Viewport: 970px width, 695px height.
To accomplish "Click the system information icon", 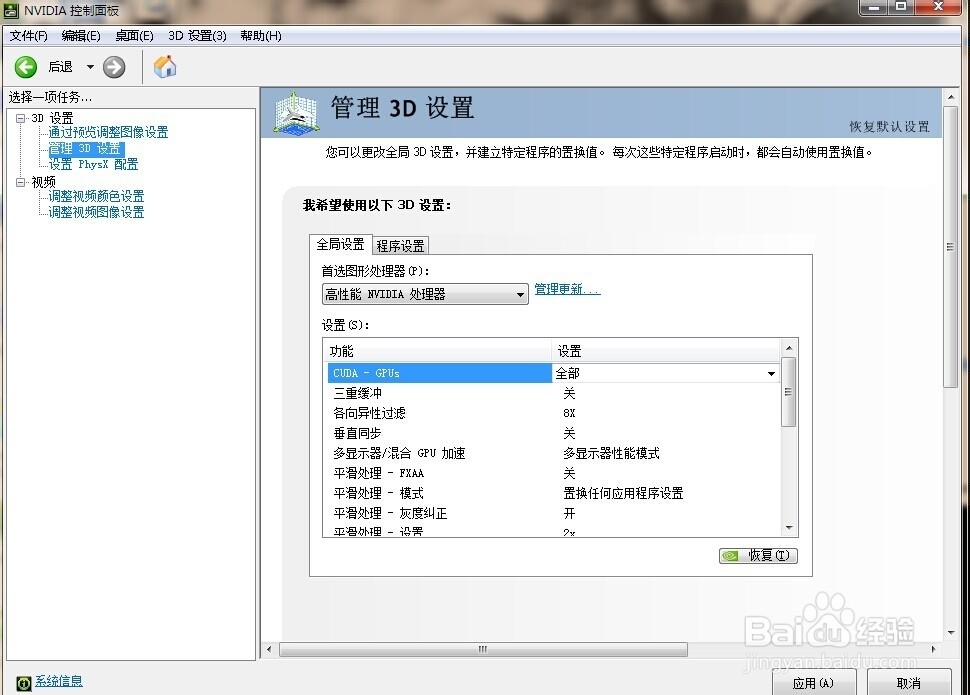I will 24,683.
